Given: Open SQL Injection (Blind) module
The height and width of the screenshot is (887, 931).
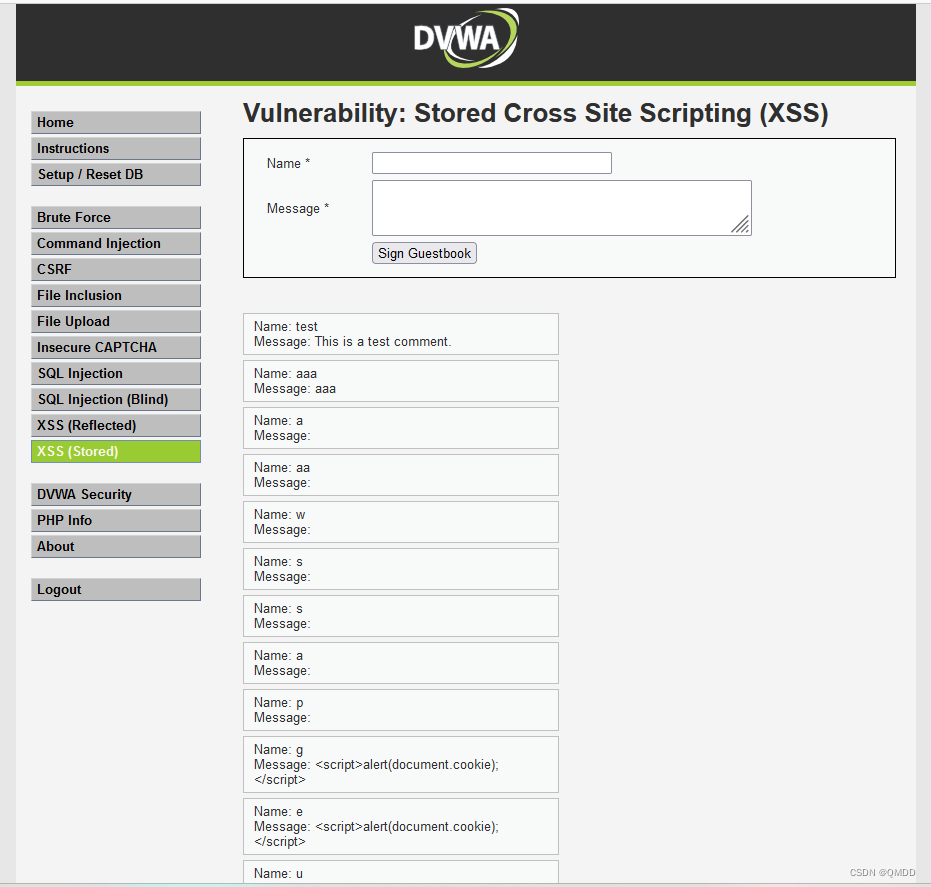Looking at the screenshot, I should point(115,399).
